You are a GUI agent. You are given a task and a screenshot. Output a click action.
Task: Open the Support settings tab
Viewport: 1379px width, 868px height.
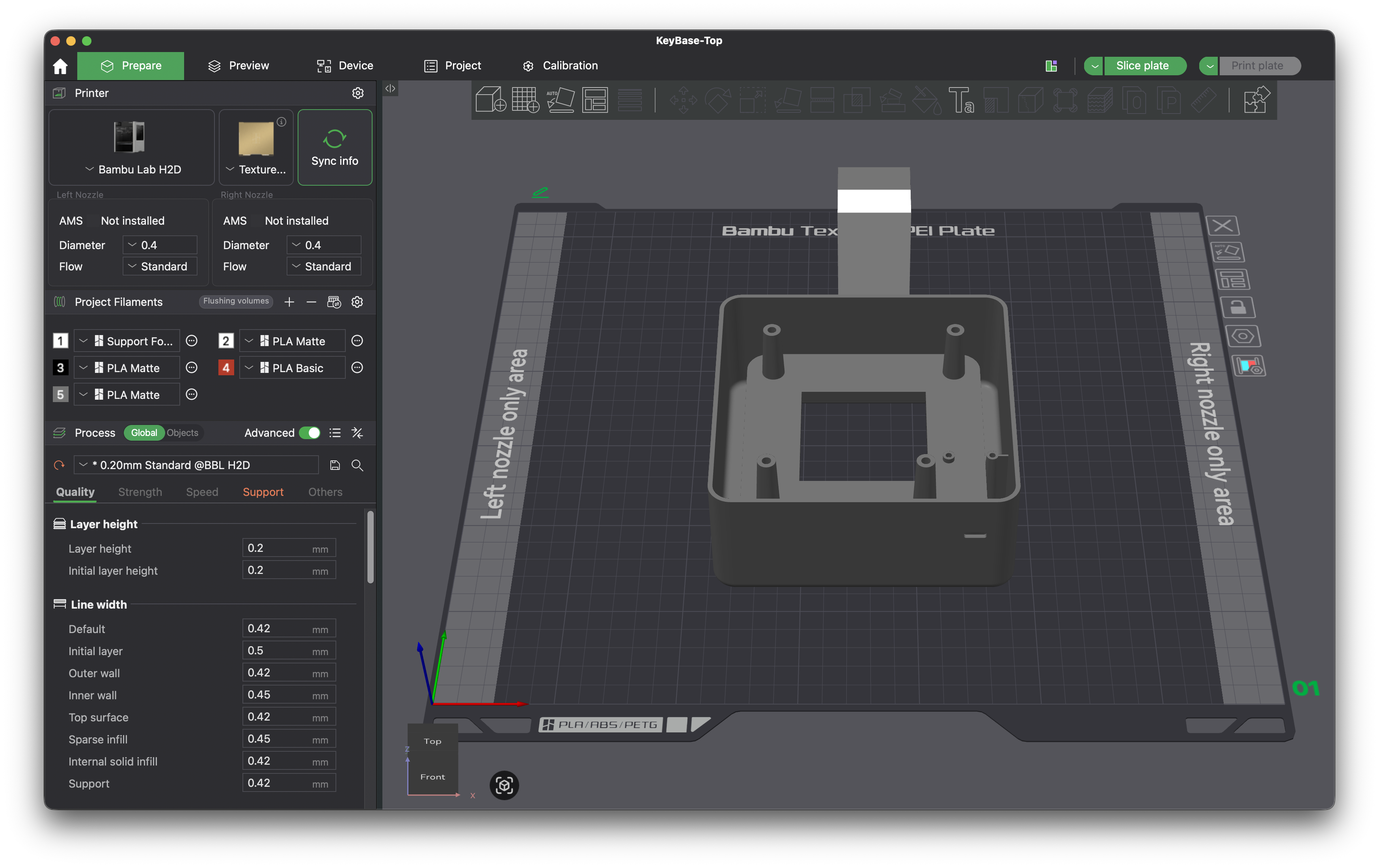263,492
